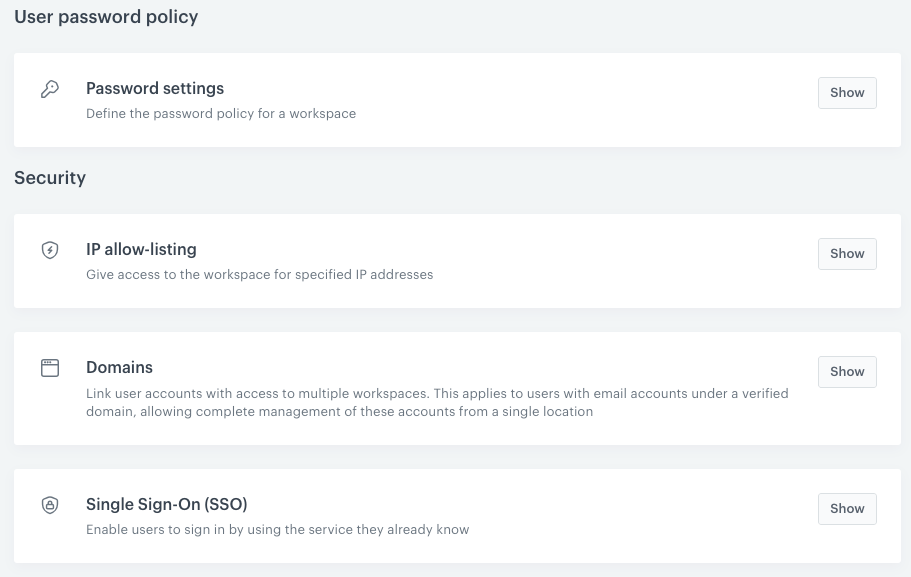The height and width of the screenshot is (577, 911).
Task: Click the SSO description about sign-in services
Action: [277, 529]
